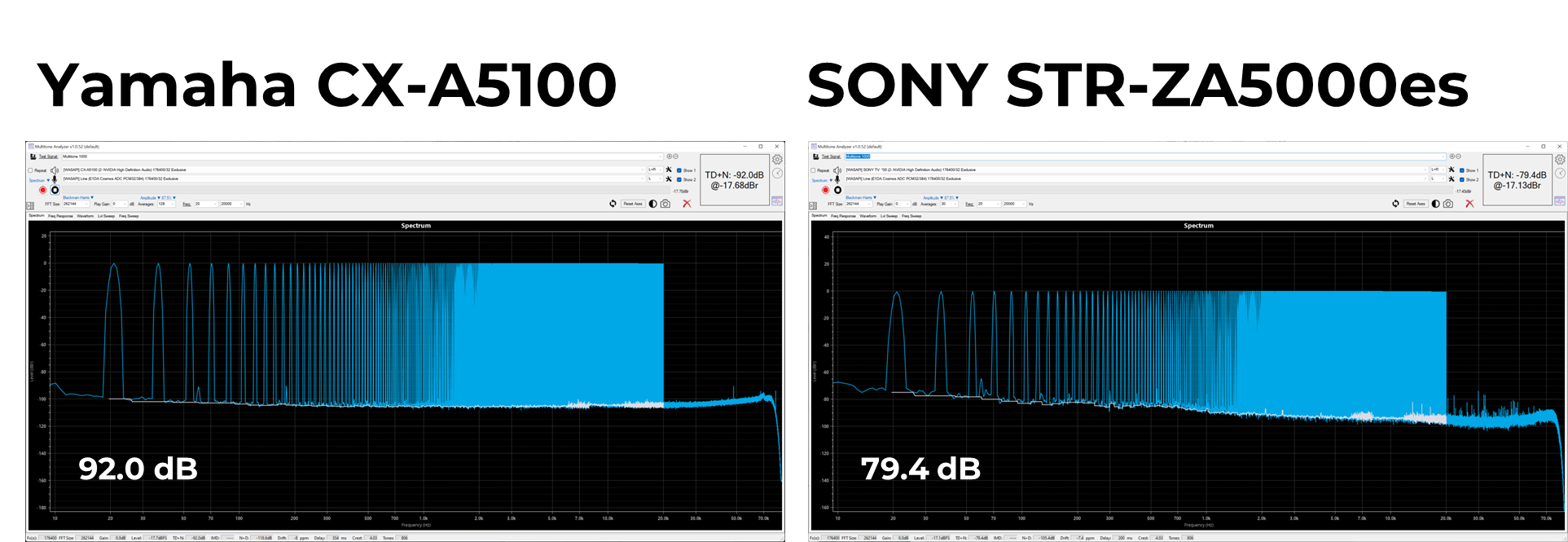This screenshot has height=542, width=1568.
Task: Click the refresh arrows icon in Yamaha window
Action: tap(613, 204)
